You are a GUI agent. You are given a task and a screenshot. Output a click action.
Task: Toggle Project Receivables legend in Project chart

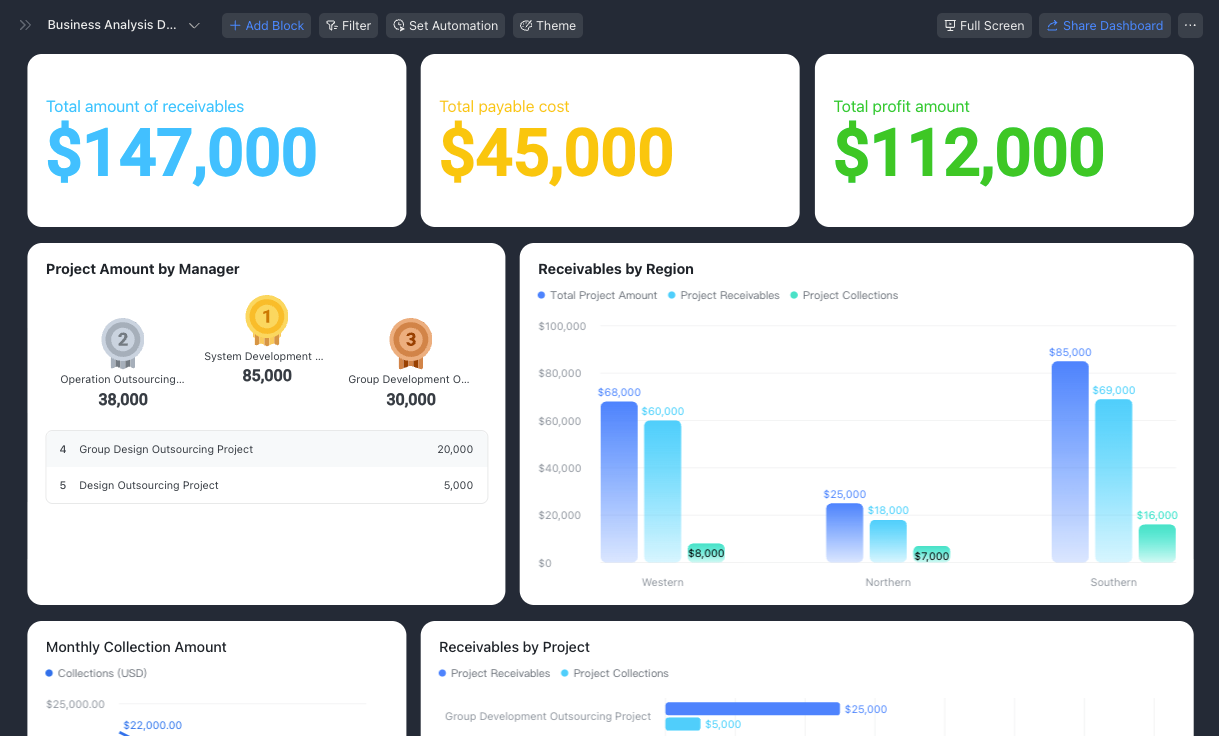[494, 673]
